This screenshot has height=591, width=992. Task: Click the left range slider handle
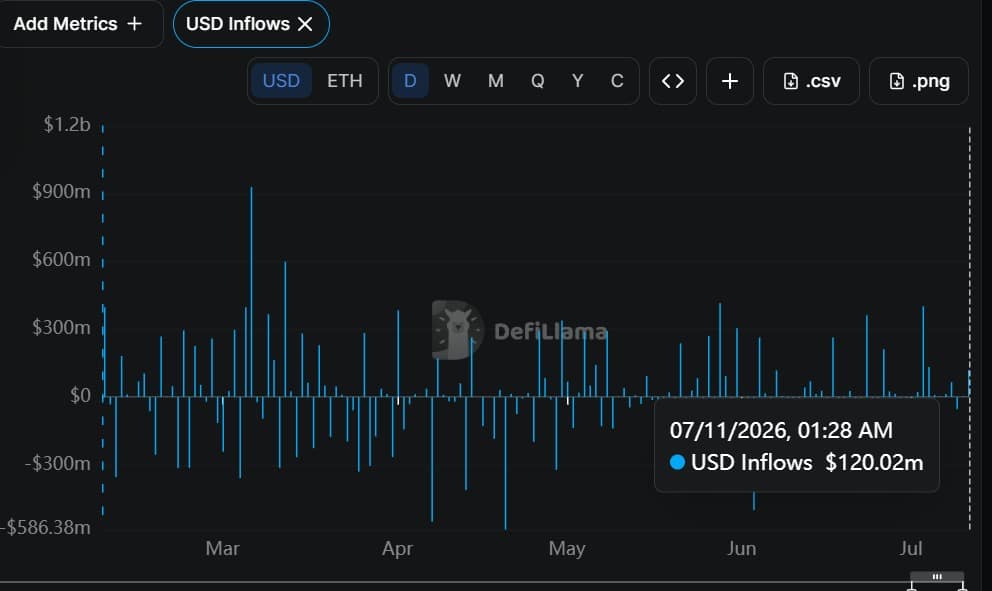pyautogui.click(x=912, y=588)
